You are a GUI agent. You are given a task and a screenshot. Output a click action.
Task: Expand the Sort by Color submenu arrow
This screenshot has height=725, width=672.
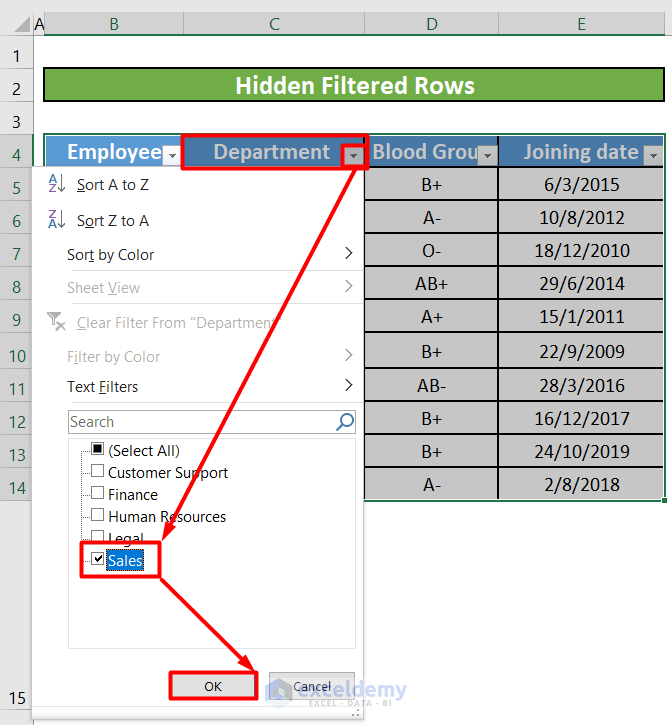pos(349,253)
